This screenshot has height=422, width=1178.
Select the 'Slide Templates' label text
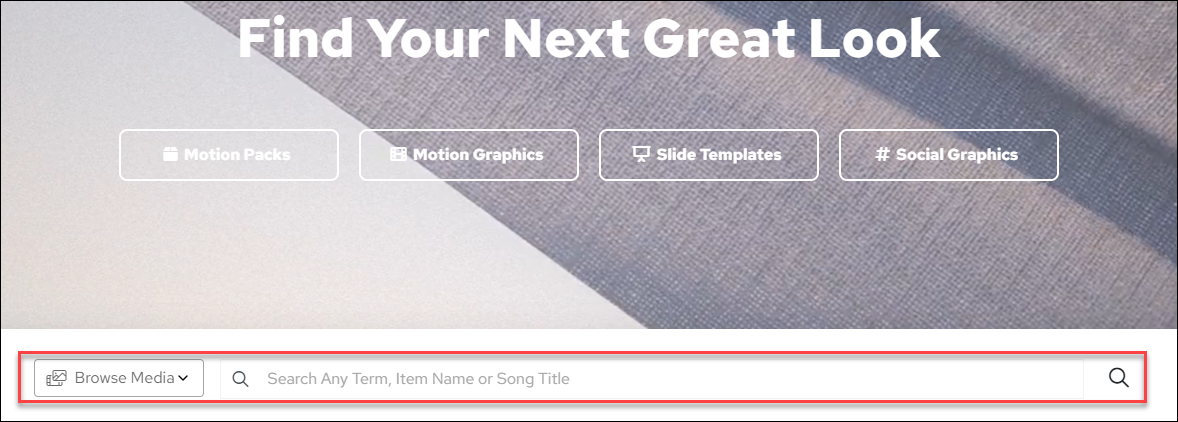719,155
